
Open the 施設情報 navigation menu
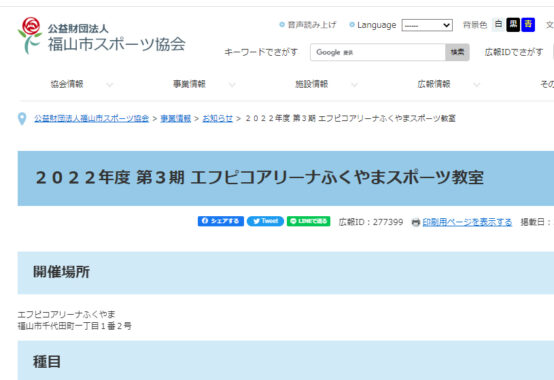tap(312, 84)
